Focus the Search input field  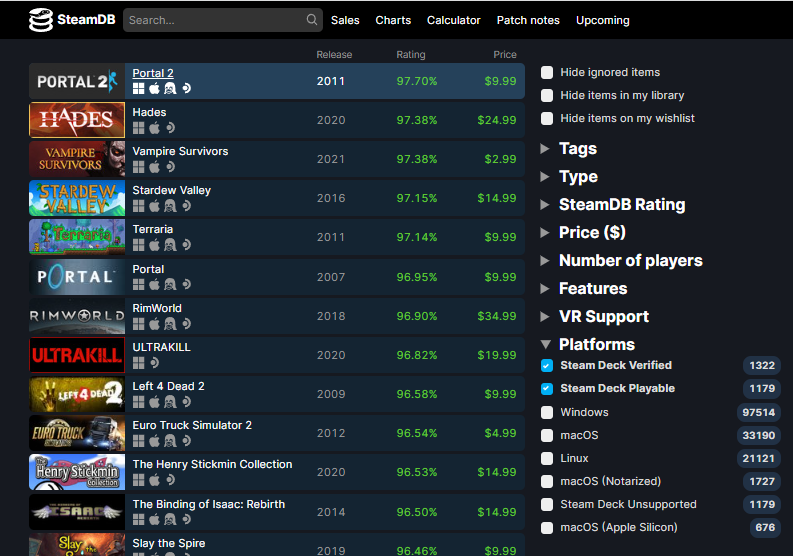pos(223,20)
